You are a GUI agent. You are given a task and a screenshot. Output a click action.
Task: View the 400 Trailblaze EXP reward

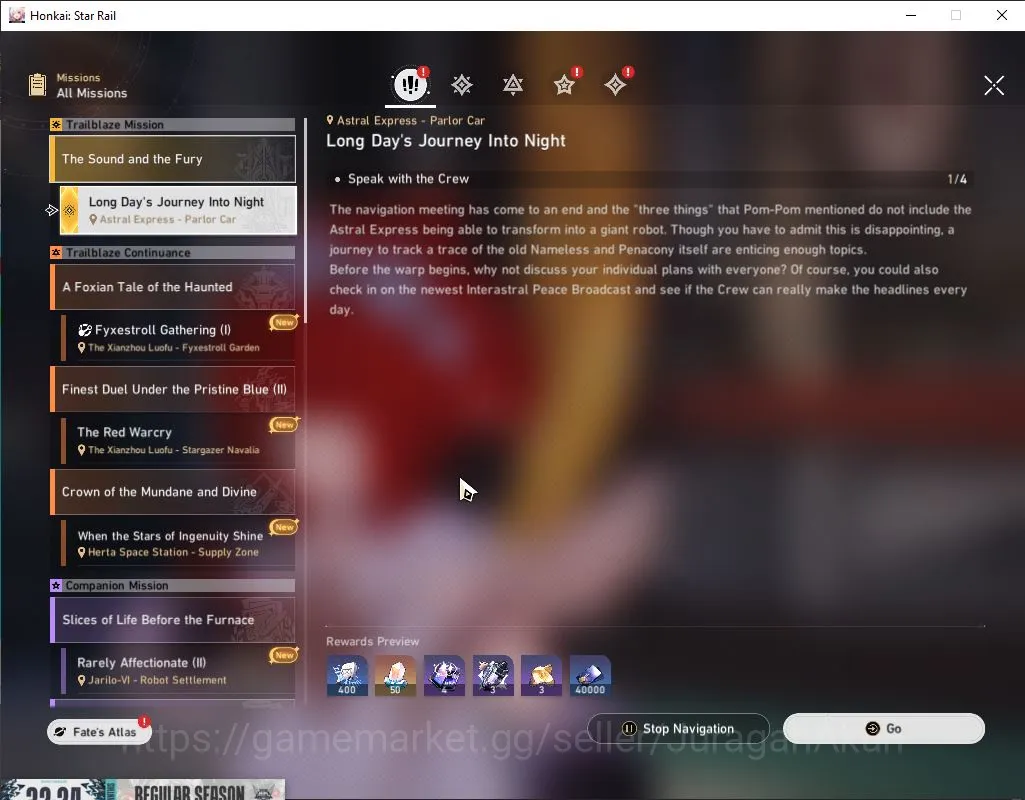(x=347, y=676)
